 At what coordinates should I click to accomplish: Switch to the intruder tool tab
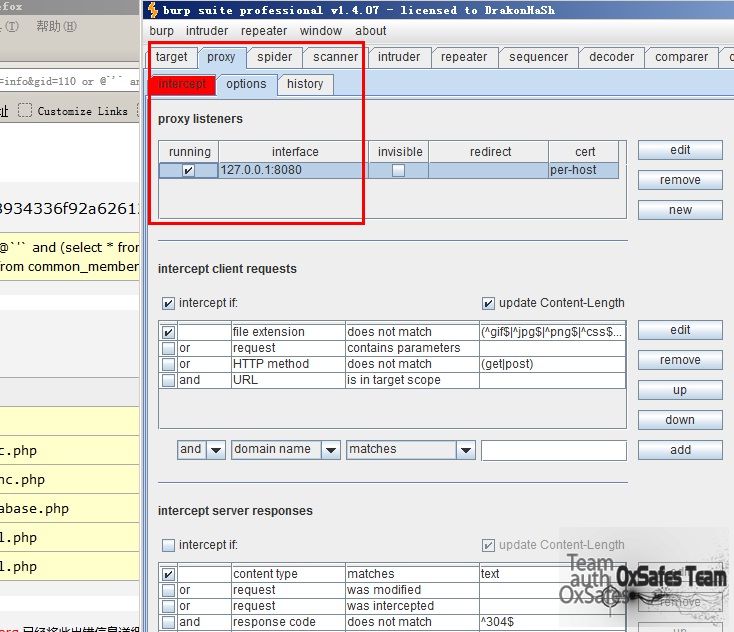(x=399, y=57)
